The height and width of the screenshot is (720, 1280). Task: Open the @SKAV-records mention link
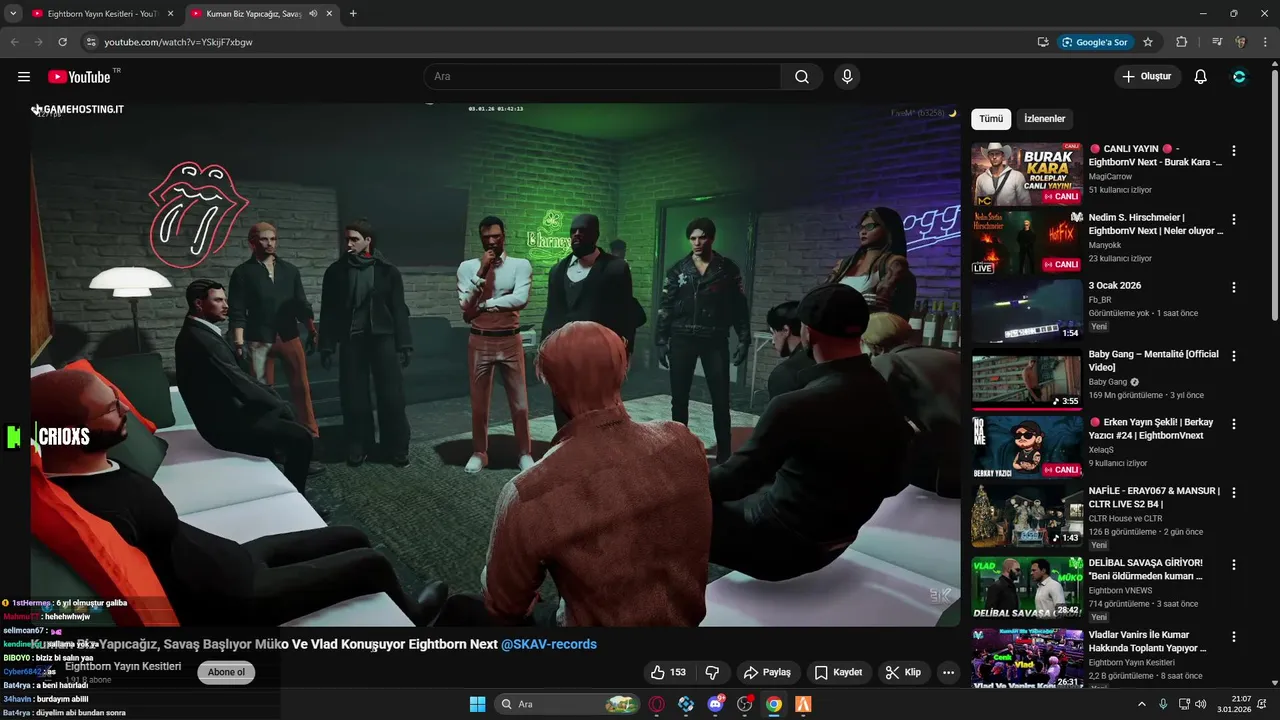pos(549,644)
